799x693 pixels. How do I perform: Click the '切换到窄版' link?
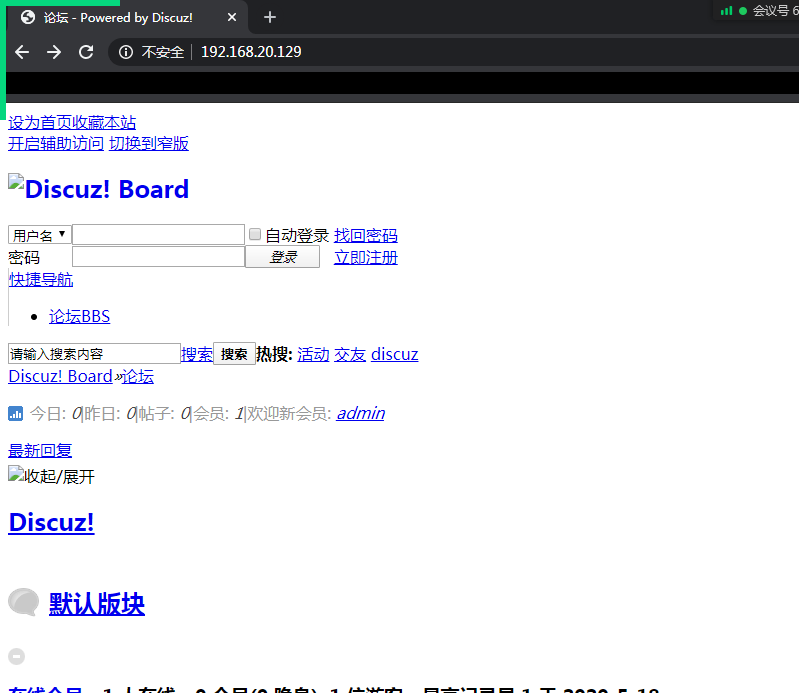(x=149, y=144)
